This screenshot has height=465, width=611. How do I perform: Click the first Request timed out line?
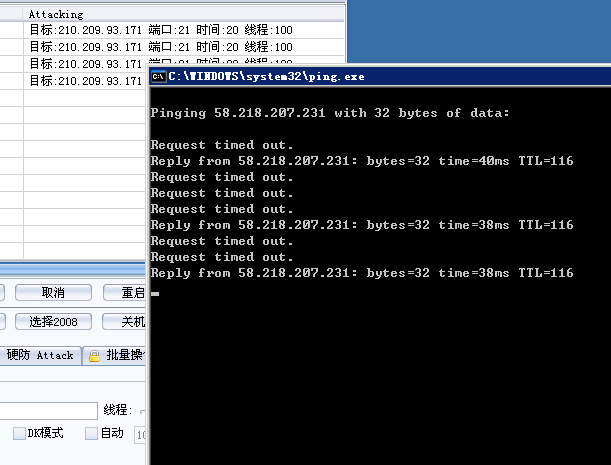pyautogui.click(x=222, y=145)
